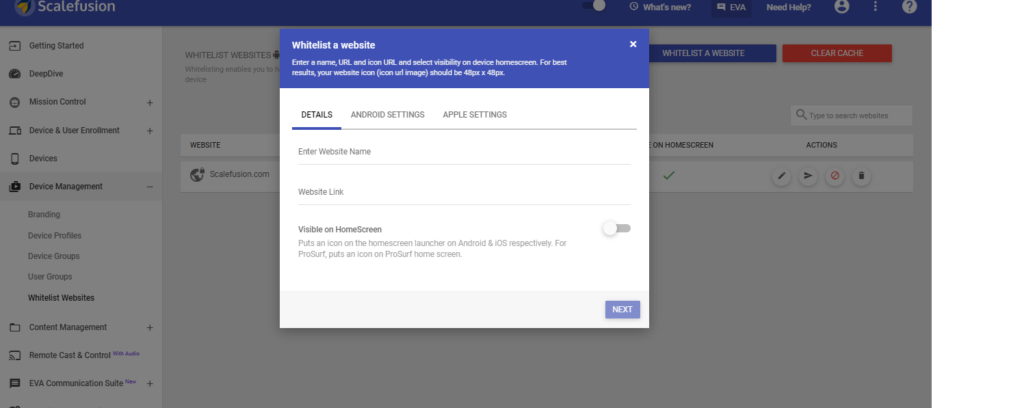Collapse Device Management with minus icon
The height and width of the screenshot is (408, 1024).
(150, 187)
